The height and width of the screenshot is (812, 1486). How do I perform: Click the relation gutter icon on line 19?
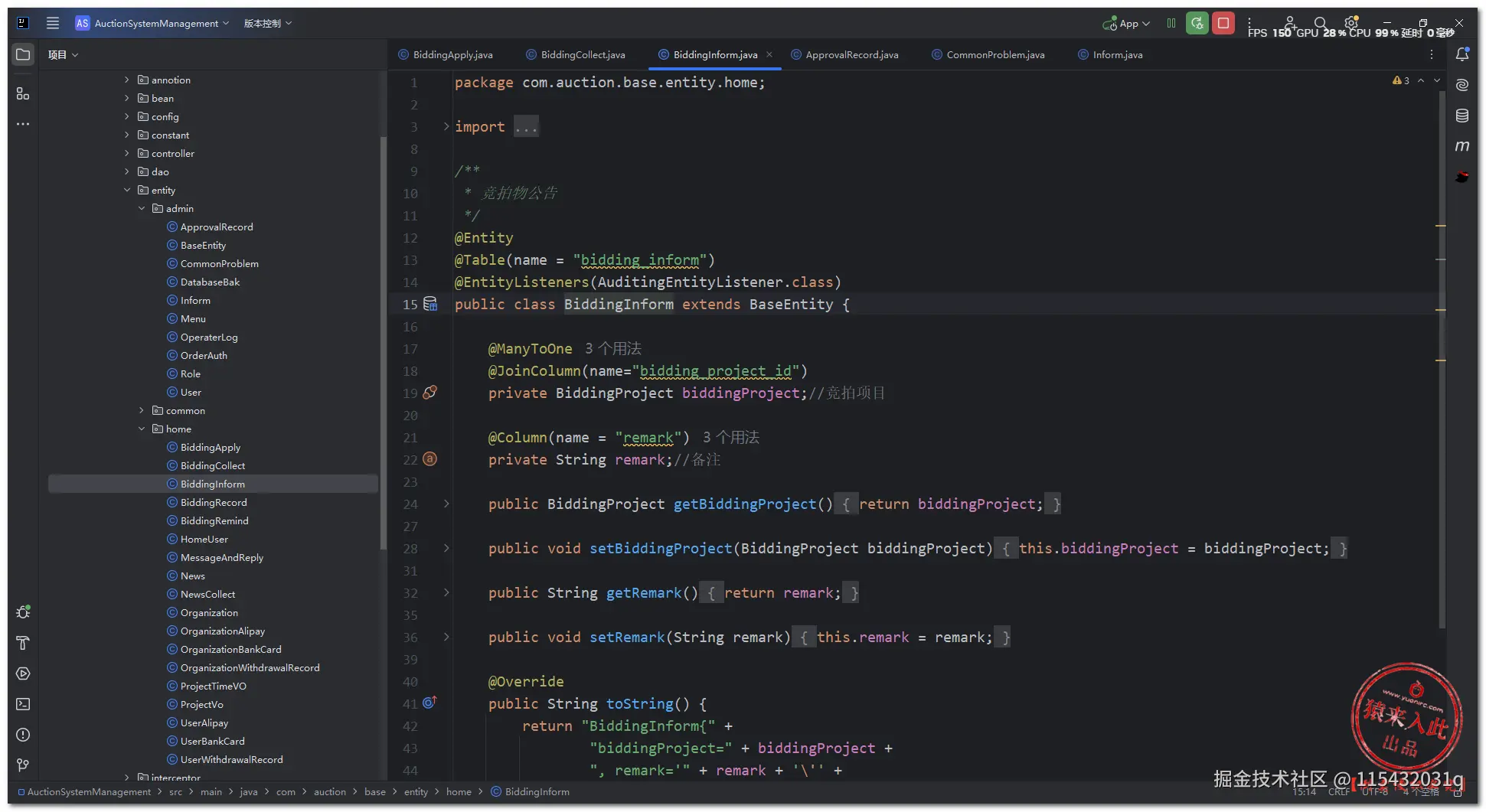430,392
